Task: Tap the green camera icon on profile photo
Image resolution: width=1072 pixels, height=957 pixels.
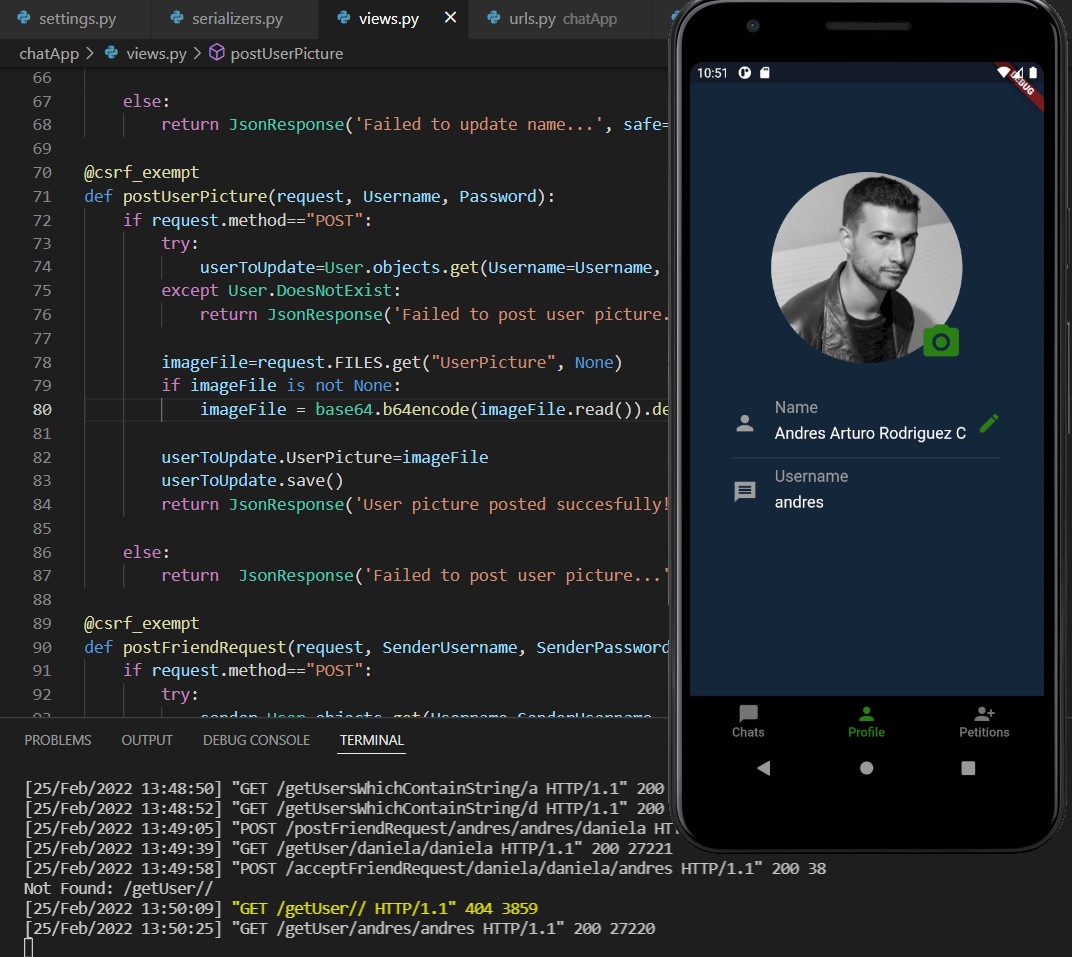Action: [x=941, y=341]
